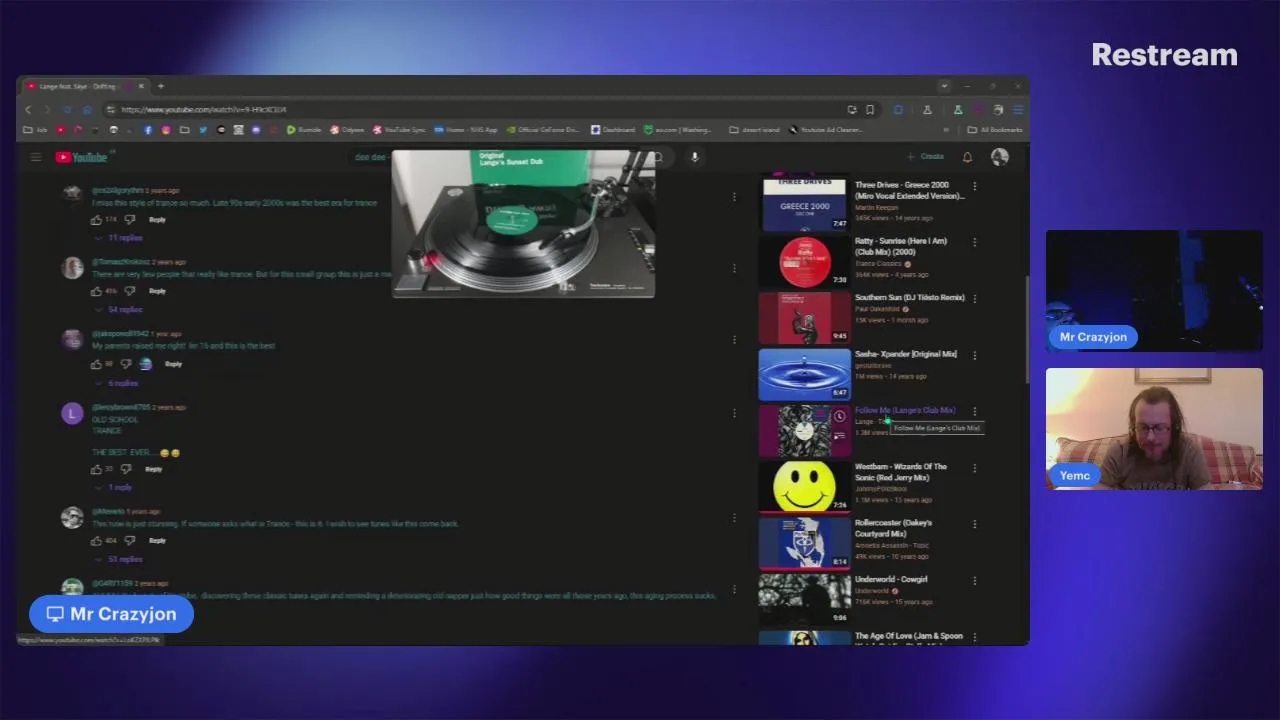Screen dimensions: 1280x720
Task: Open the YouTube Sync bookmark
Action: coord(399,130)
